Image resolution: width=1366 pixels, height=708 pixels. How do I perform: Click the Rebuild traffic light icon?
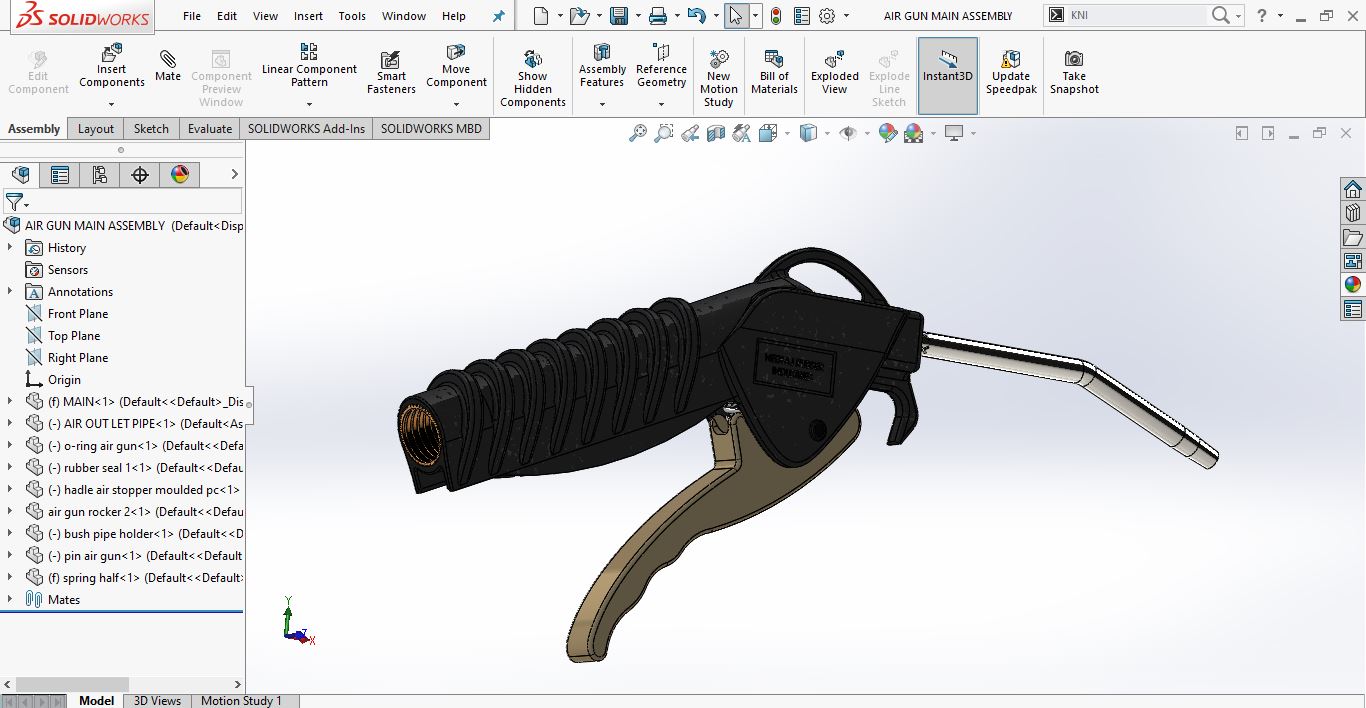(777, 16)
